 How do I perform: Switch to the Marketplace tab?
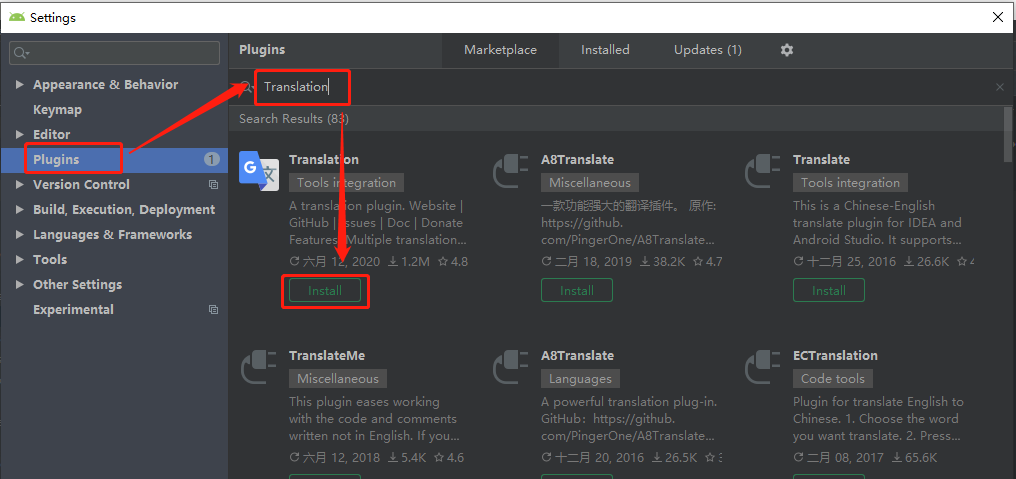point(500,50)
